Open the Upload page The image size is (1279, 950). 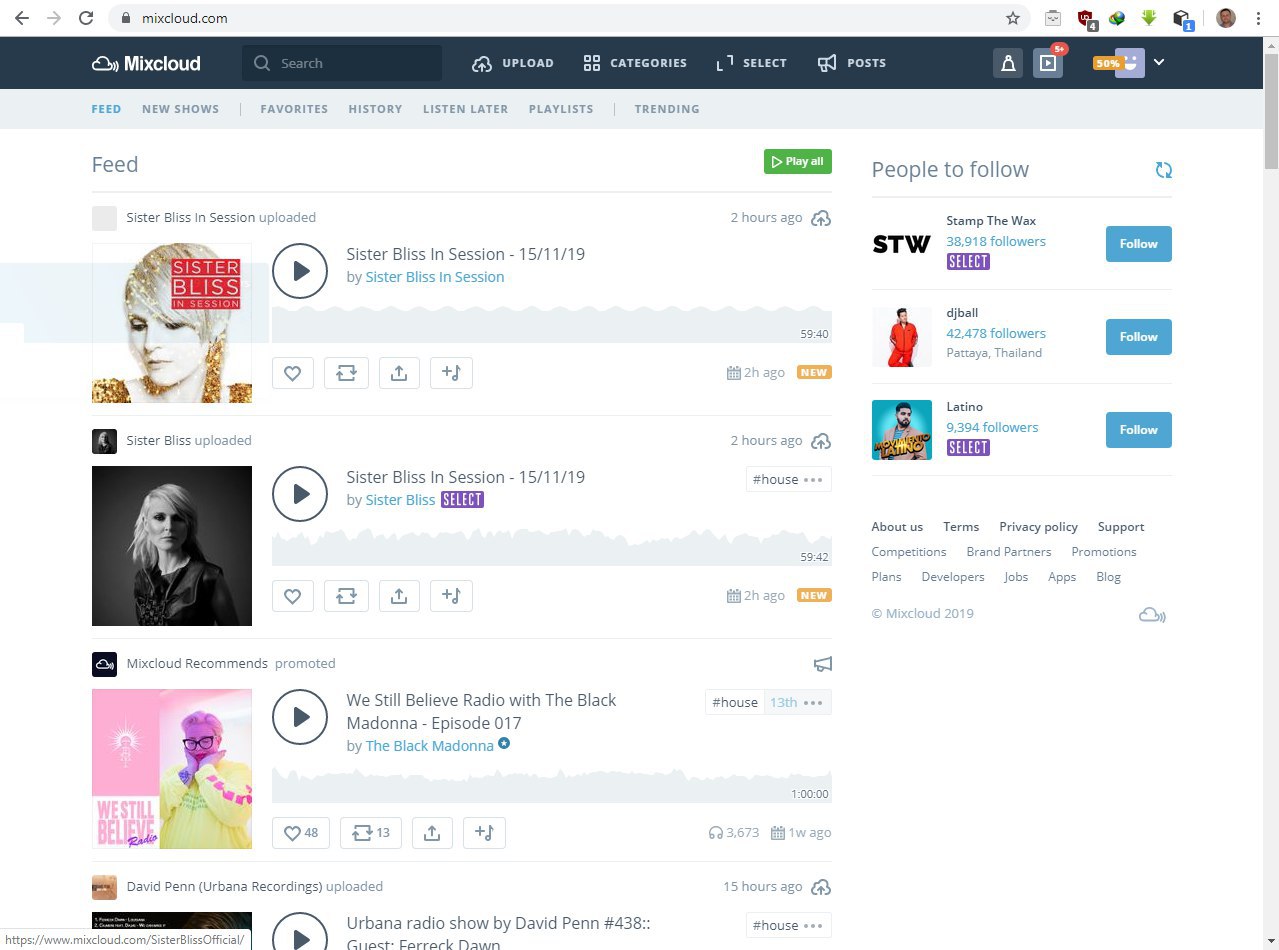pos(513,63)
